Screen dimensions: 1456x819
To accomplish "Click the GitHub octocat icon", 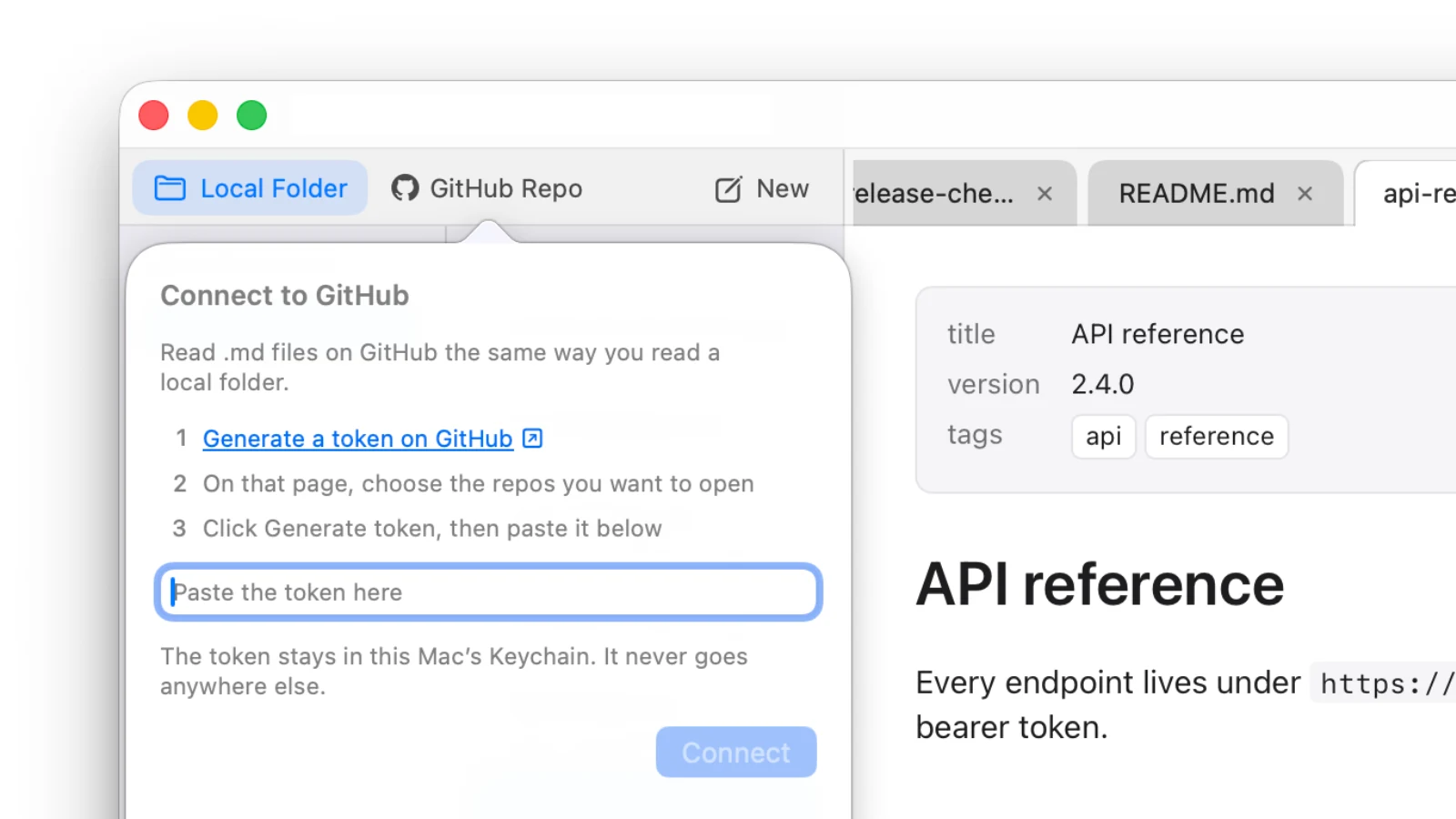I will click(405, 188).
